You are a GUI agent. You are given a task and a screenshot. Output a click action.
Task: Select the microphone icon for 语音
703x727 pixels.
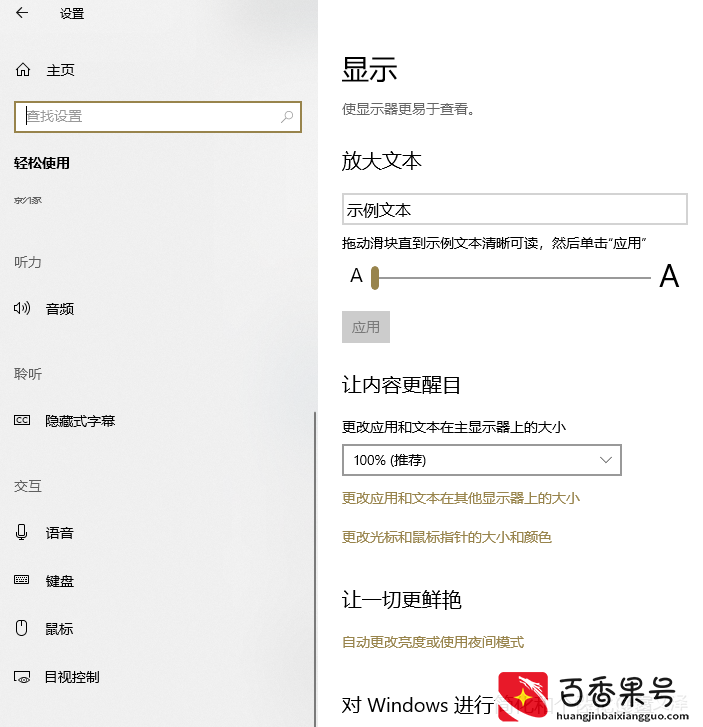click(x=21, y=532)
